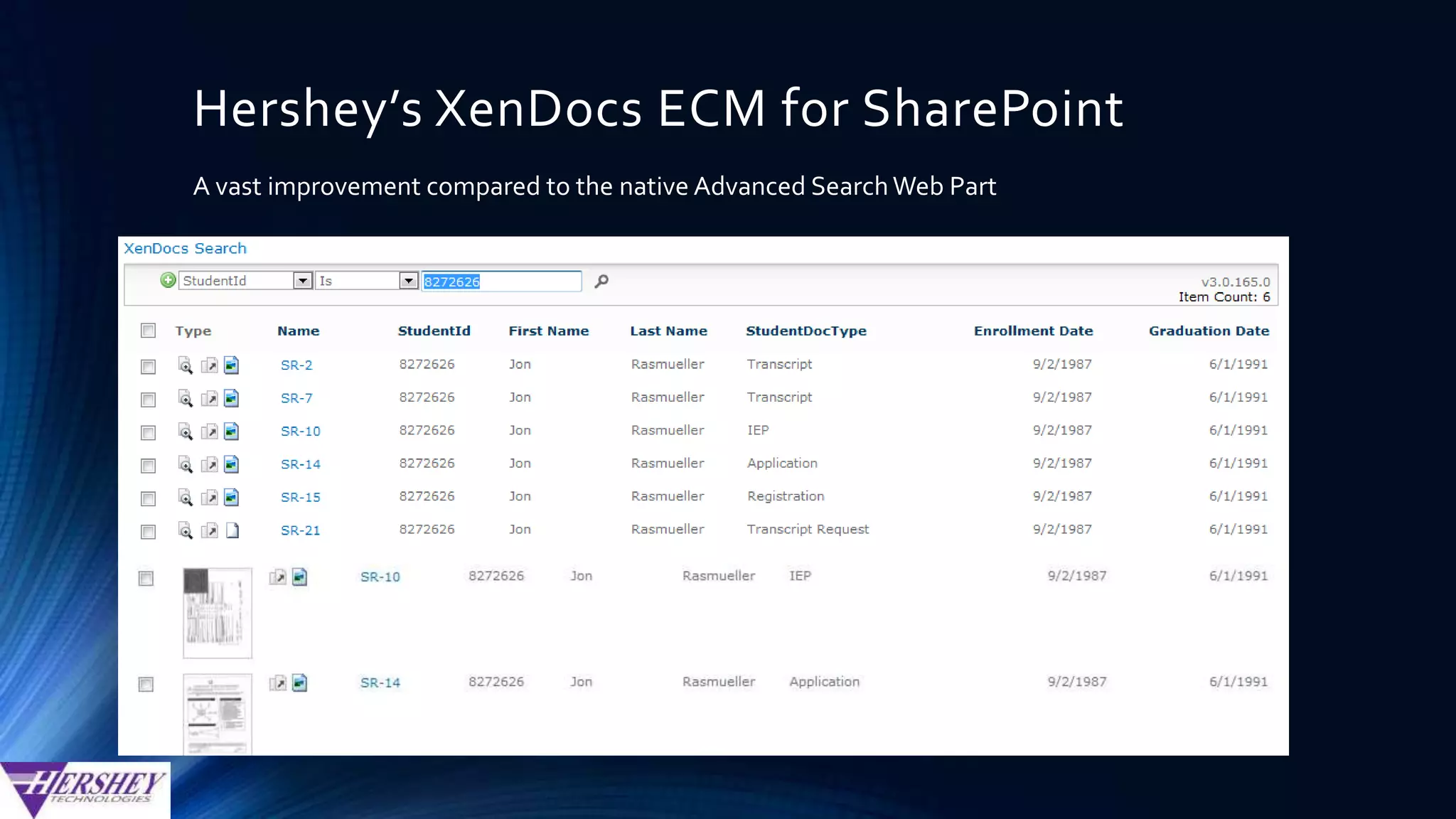Check the box beside the SR-10 thumbnail row
Viewport: 1456px width, 819px height.
[x=146, y=578]
